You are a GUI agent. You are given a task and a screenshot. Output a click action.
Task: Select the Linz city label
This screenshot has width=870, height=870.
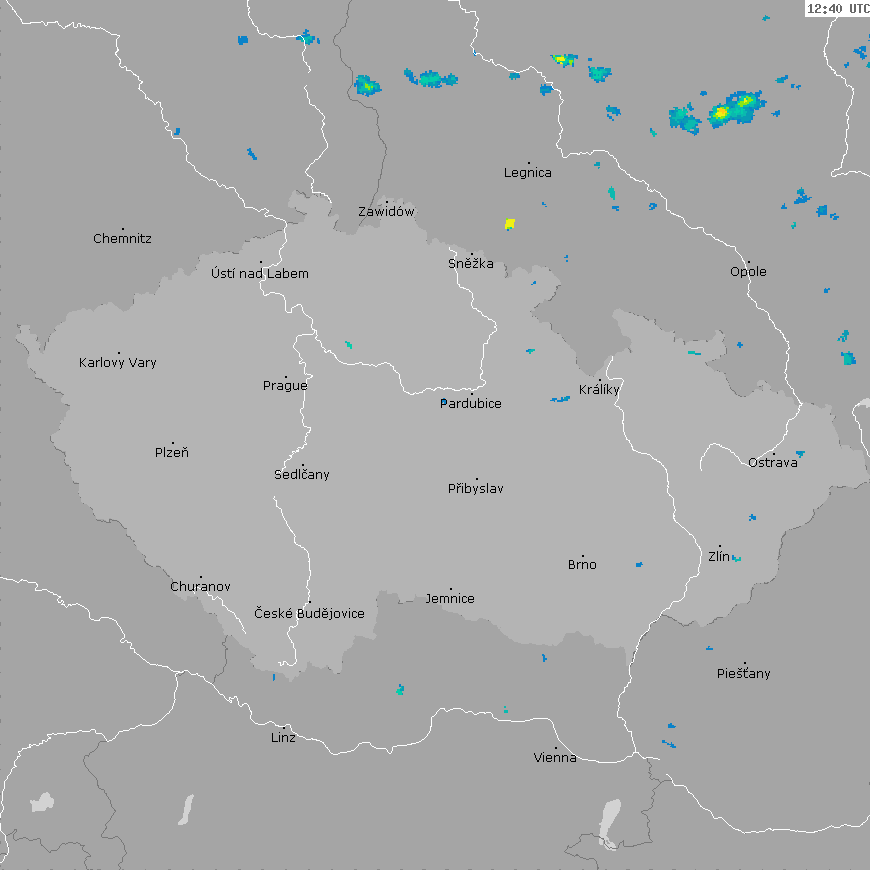(283, 737)
